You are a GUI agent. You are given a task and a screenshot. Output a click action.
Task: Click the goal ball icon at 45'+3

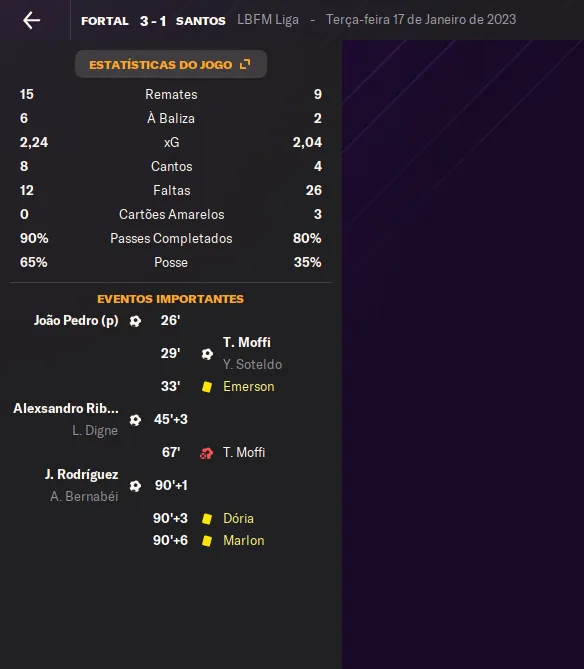point(135,420)
